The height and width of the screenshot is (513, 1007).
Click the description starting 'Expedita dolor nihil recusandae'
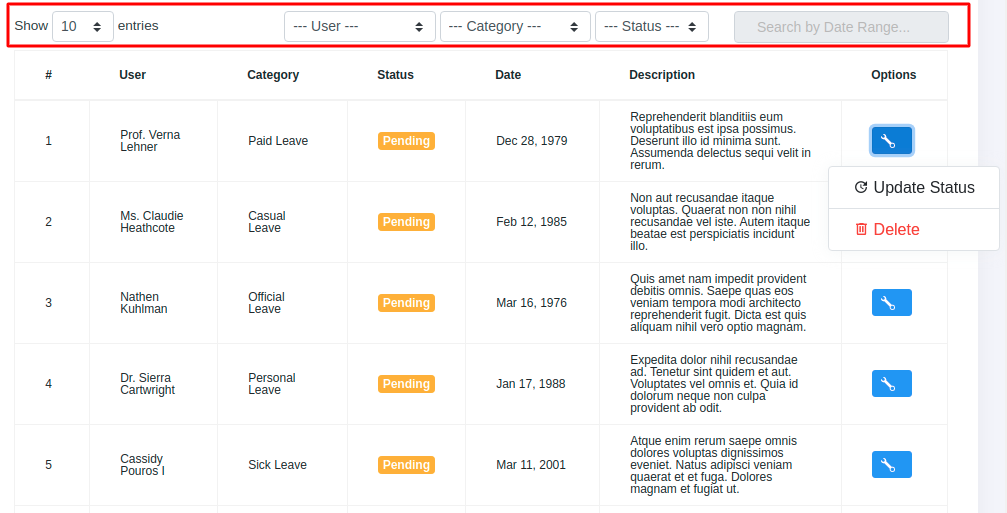click(714, 383)
